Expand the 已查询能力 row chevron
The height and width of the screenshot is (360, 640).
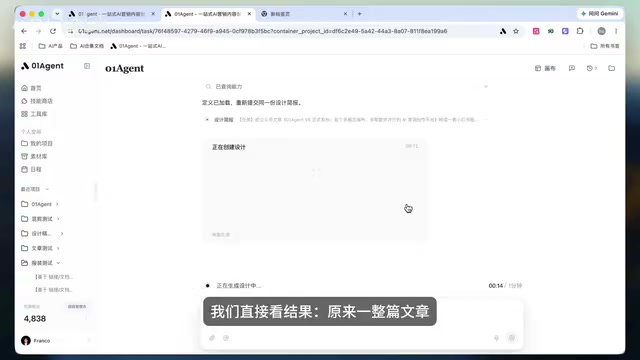(x=486, y=87)
